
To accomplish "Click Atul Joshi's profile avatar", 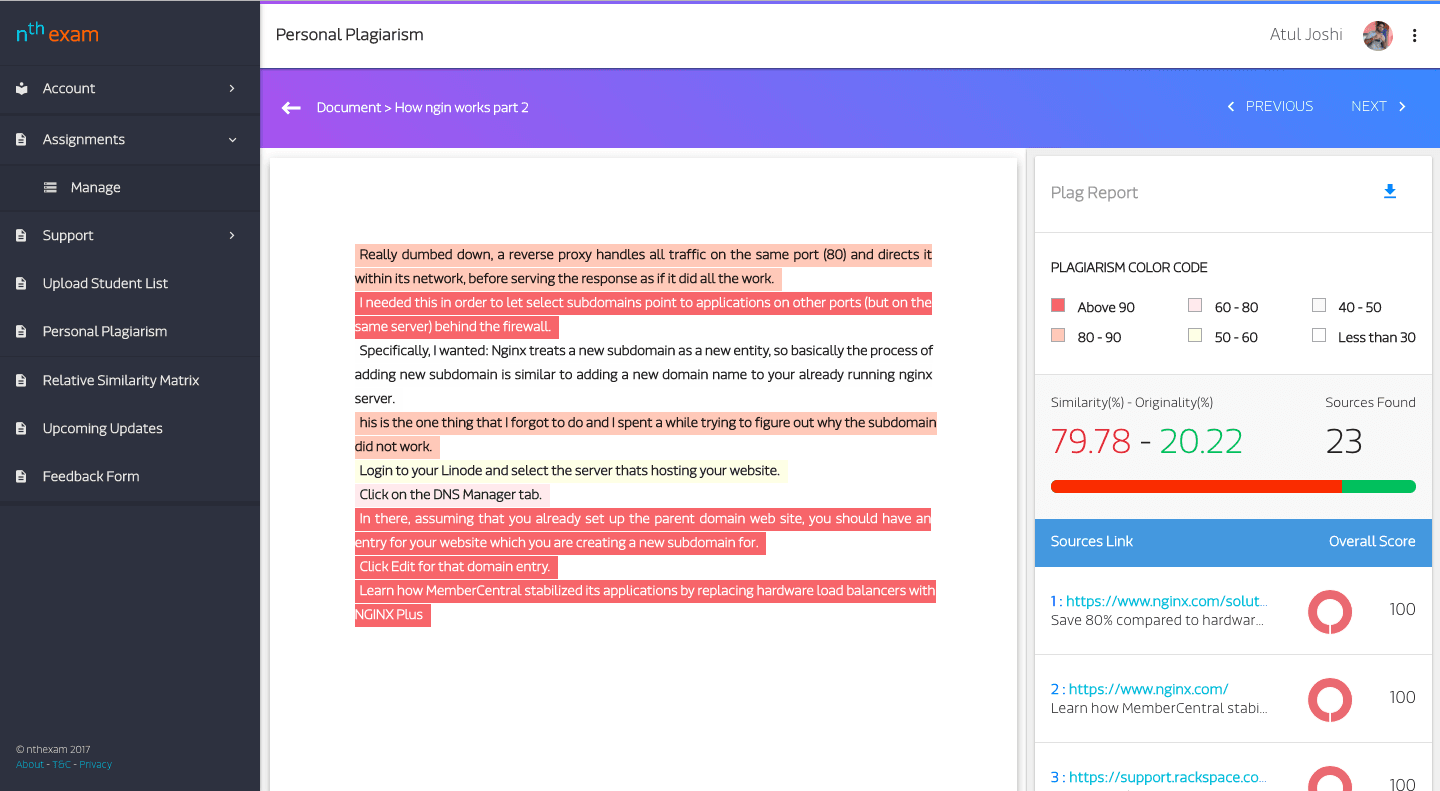I will [1377, 36].
